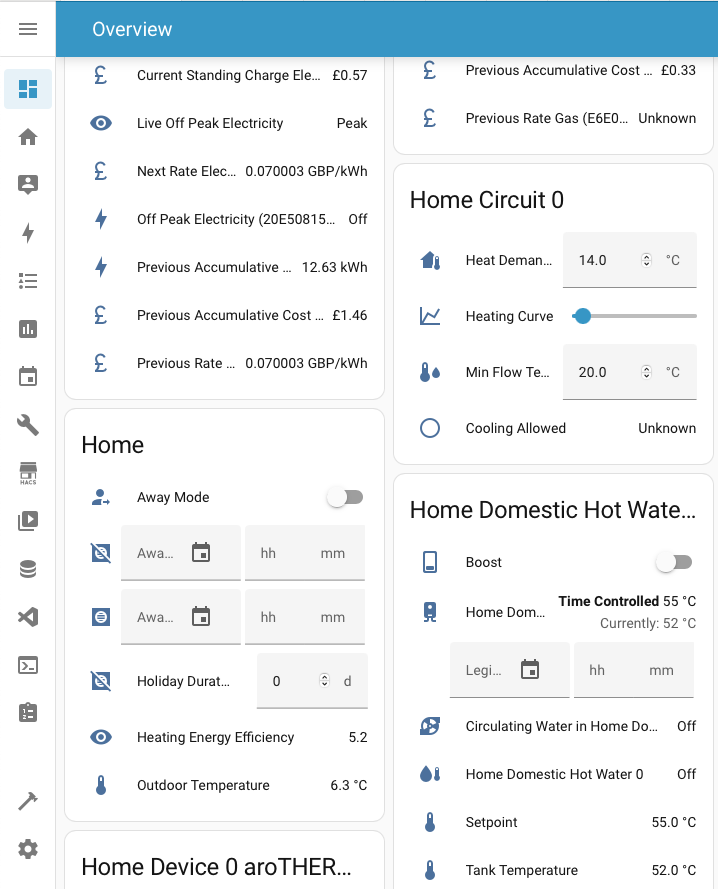Click the Cooling Allowed circle icon
Image resolution: width=718 pixels, height=889 pixels.
point(430,428)
